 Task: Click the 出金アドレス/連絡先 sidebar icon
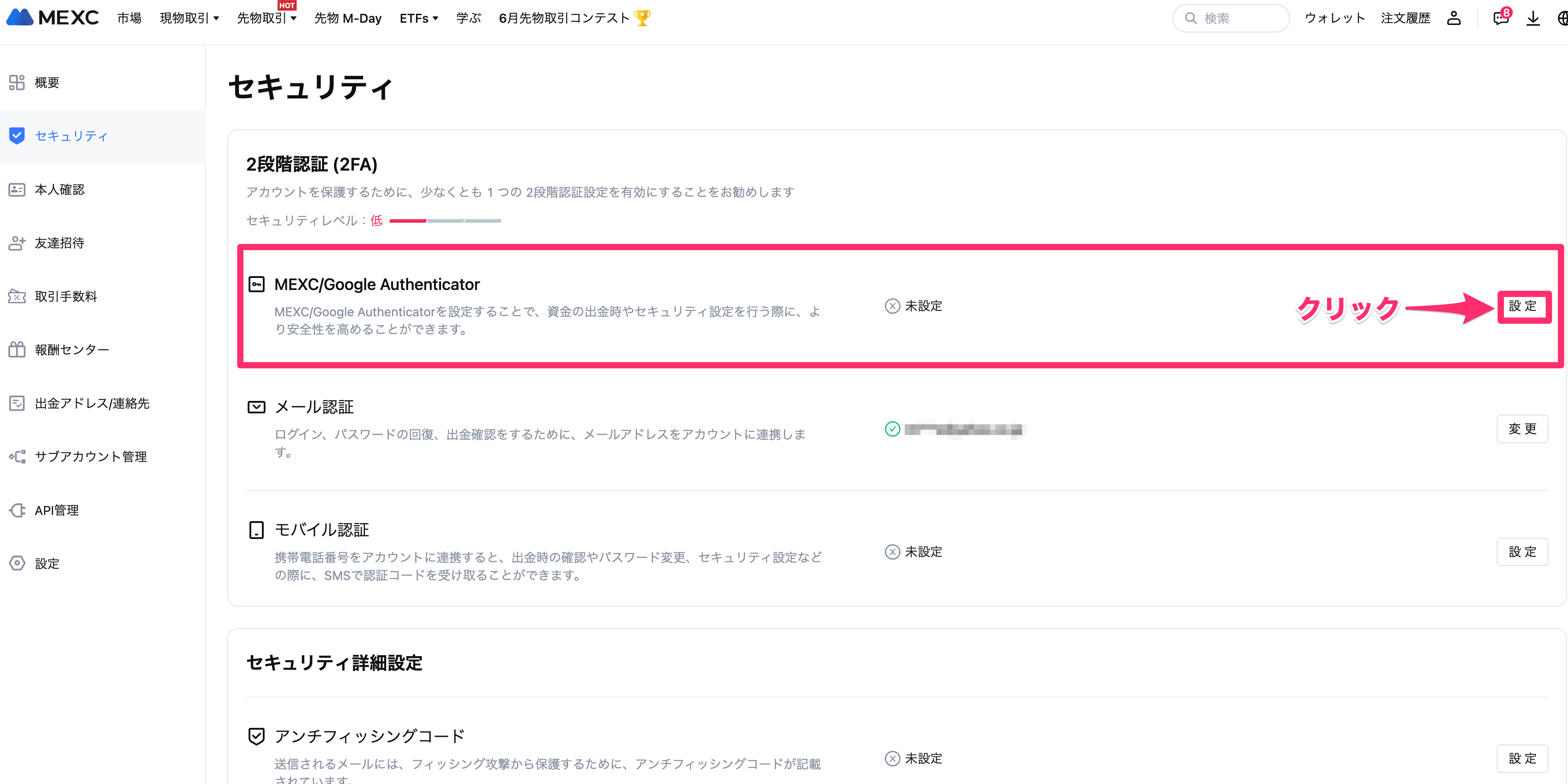(17, 403)
